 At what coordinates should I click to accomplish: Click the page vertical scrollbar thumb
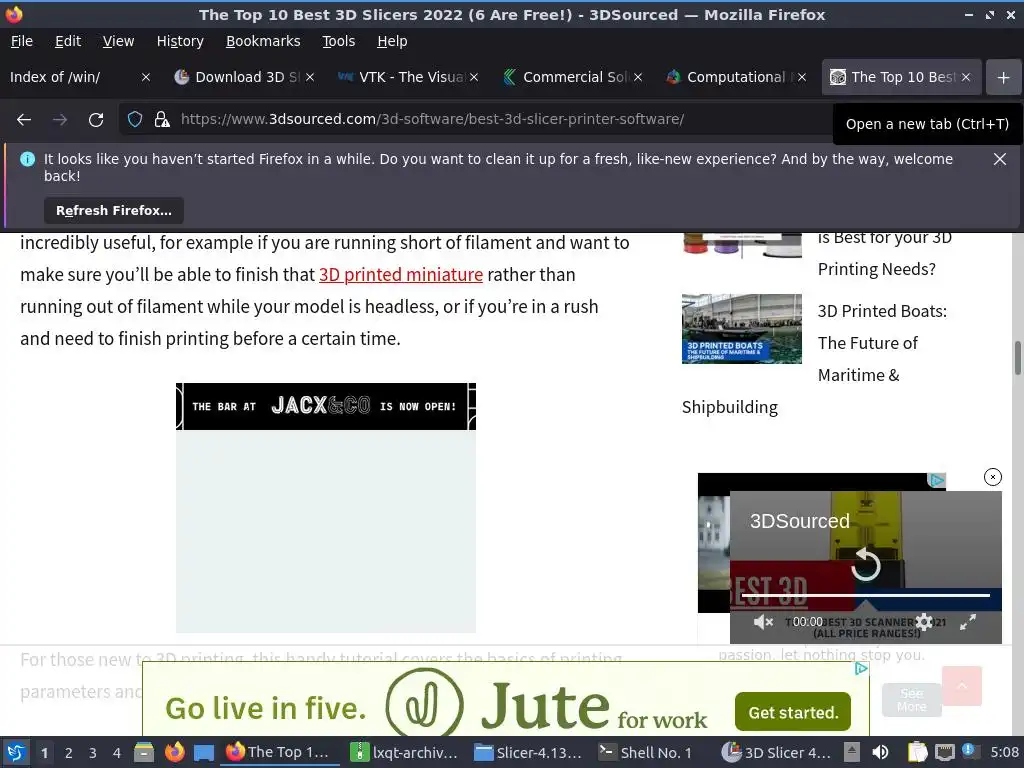(x=1017, y=358)
